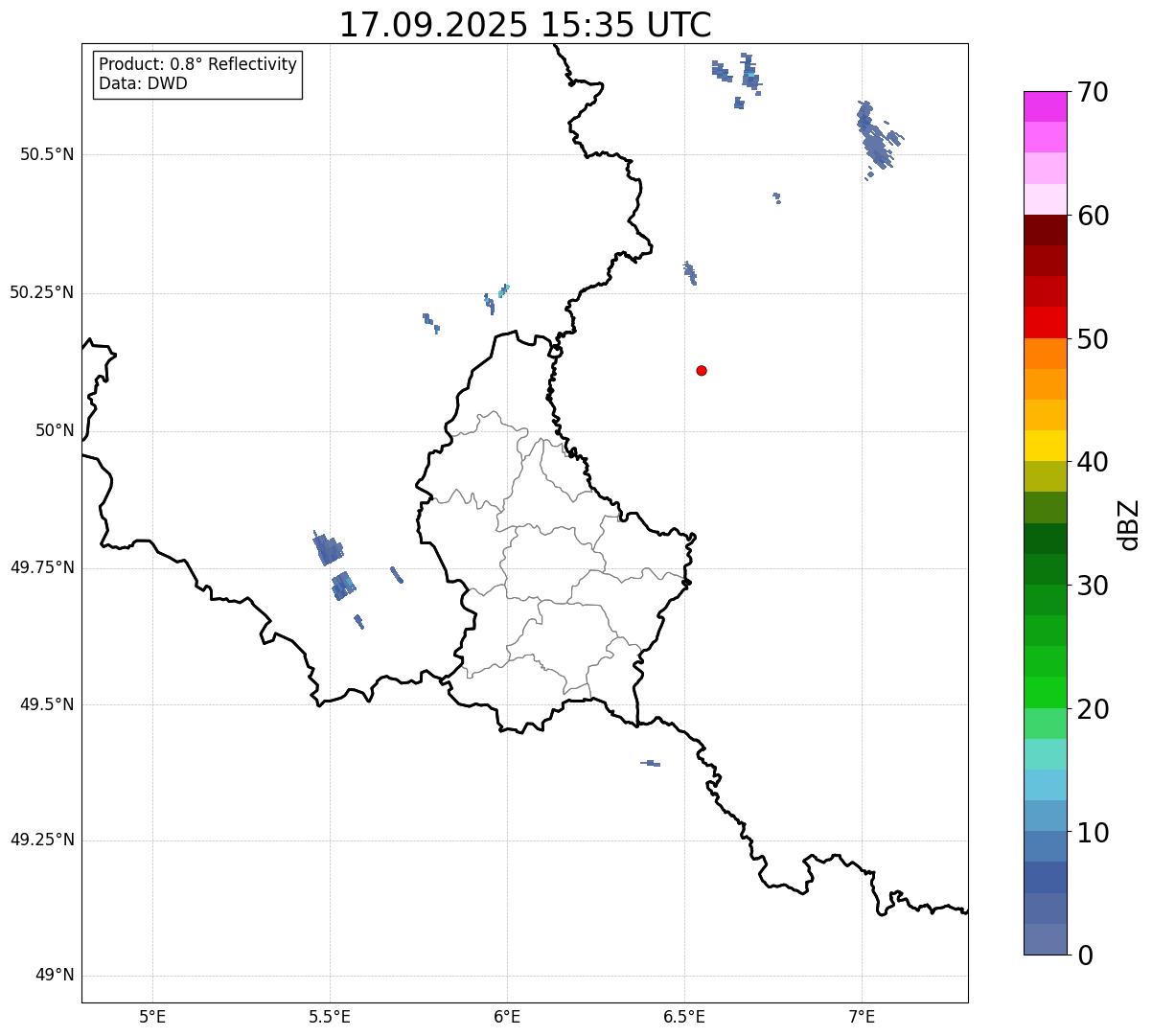Click the 70 colorbar tick label
The height and width of the screenshot is (1036, 1152).
pos(1094,92)
